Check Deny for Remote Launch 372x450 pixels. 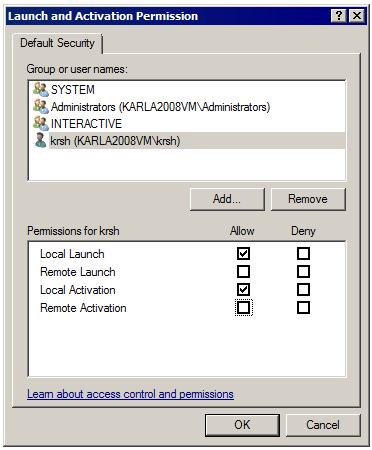coord(303,272)
